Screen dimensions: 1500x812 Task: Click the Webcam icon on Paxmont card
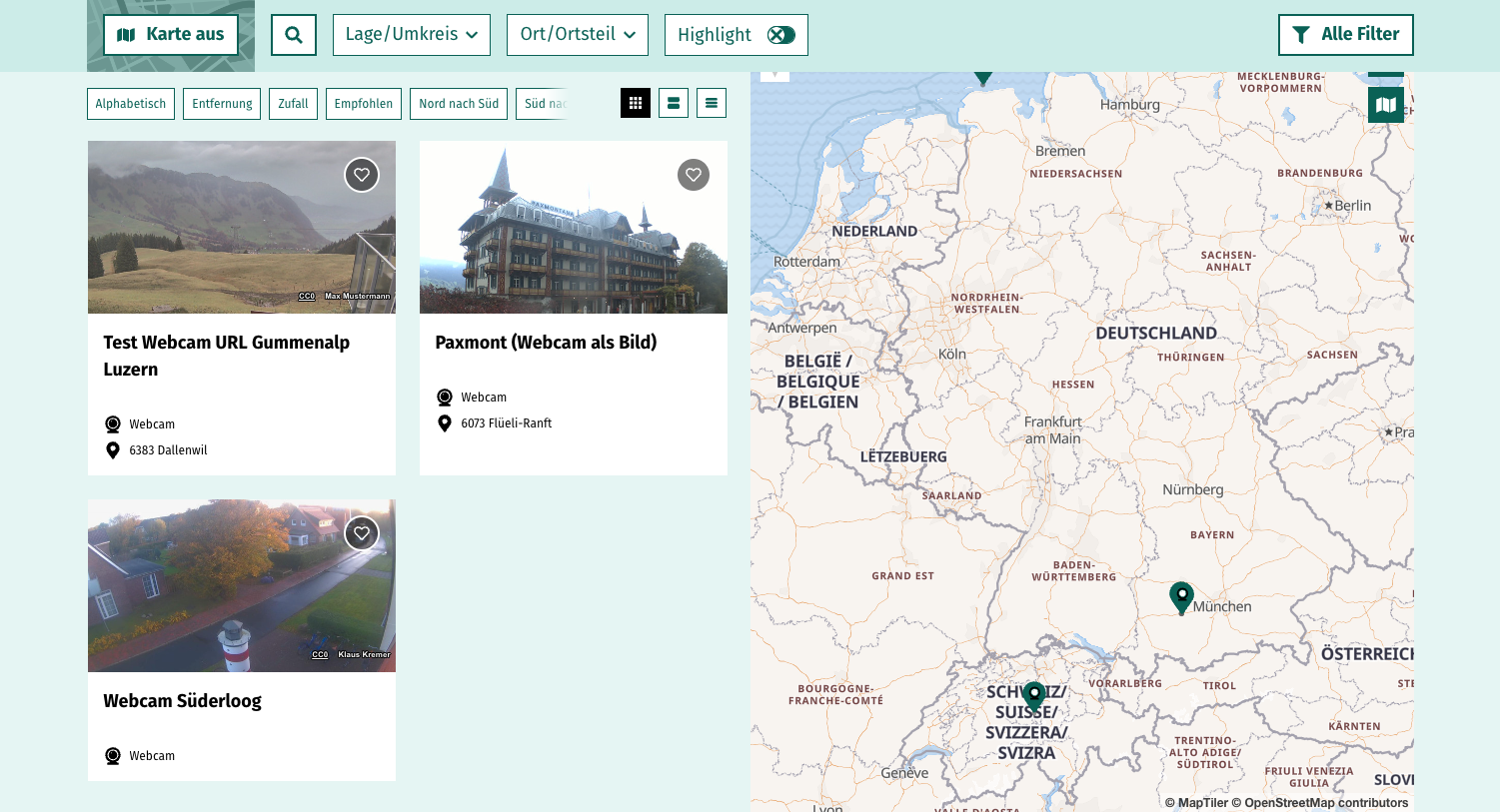[x=445, y=398]
